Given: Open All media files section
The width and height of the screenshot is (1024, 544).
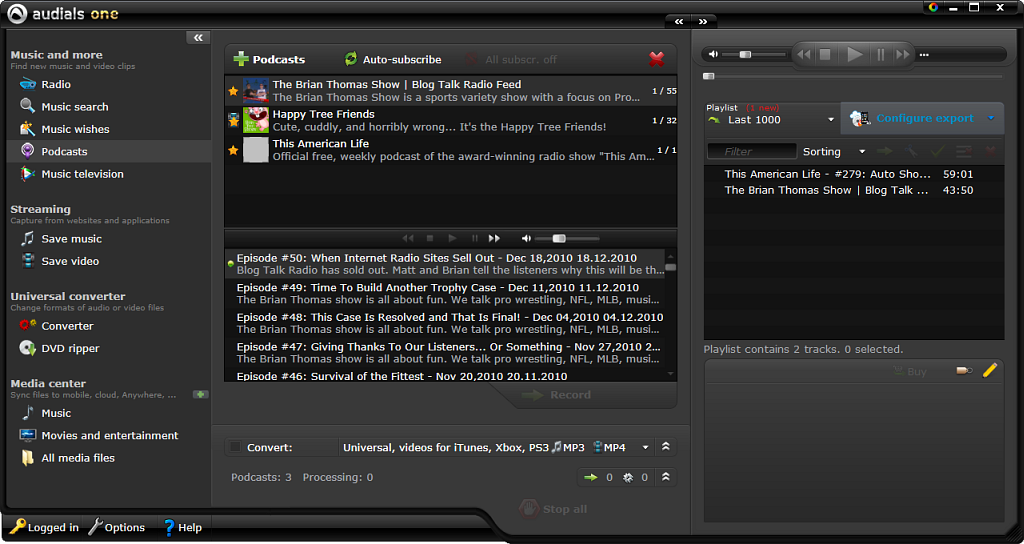Looking at the screenshot, I should pyautogui.click(x=78, y=458).
